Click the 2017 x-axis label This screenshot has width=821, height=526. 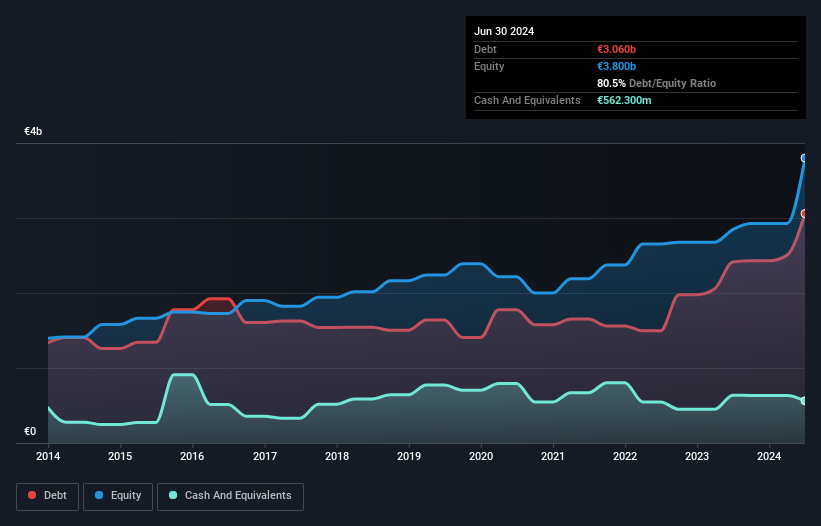[265, 456]
